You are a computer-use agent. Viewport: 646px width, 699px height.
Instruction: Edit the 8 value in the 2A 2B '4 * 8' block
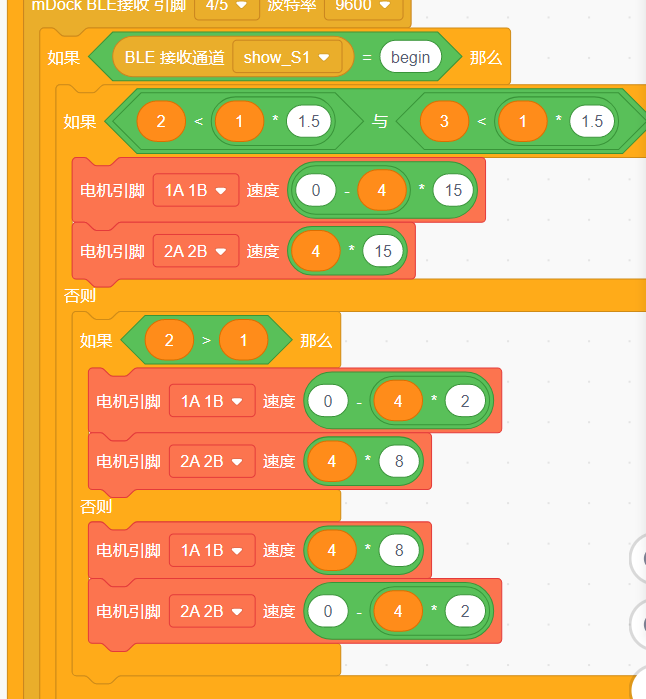[399, 461]
